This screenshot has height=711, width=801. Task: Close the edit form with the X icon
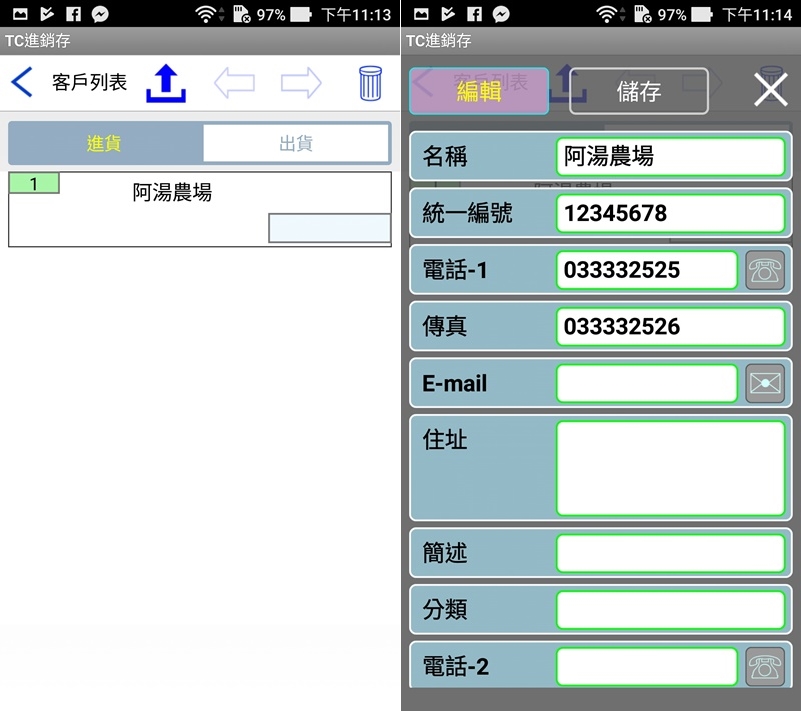(x=771, y=89)
